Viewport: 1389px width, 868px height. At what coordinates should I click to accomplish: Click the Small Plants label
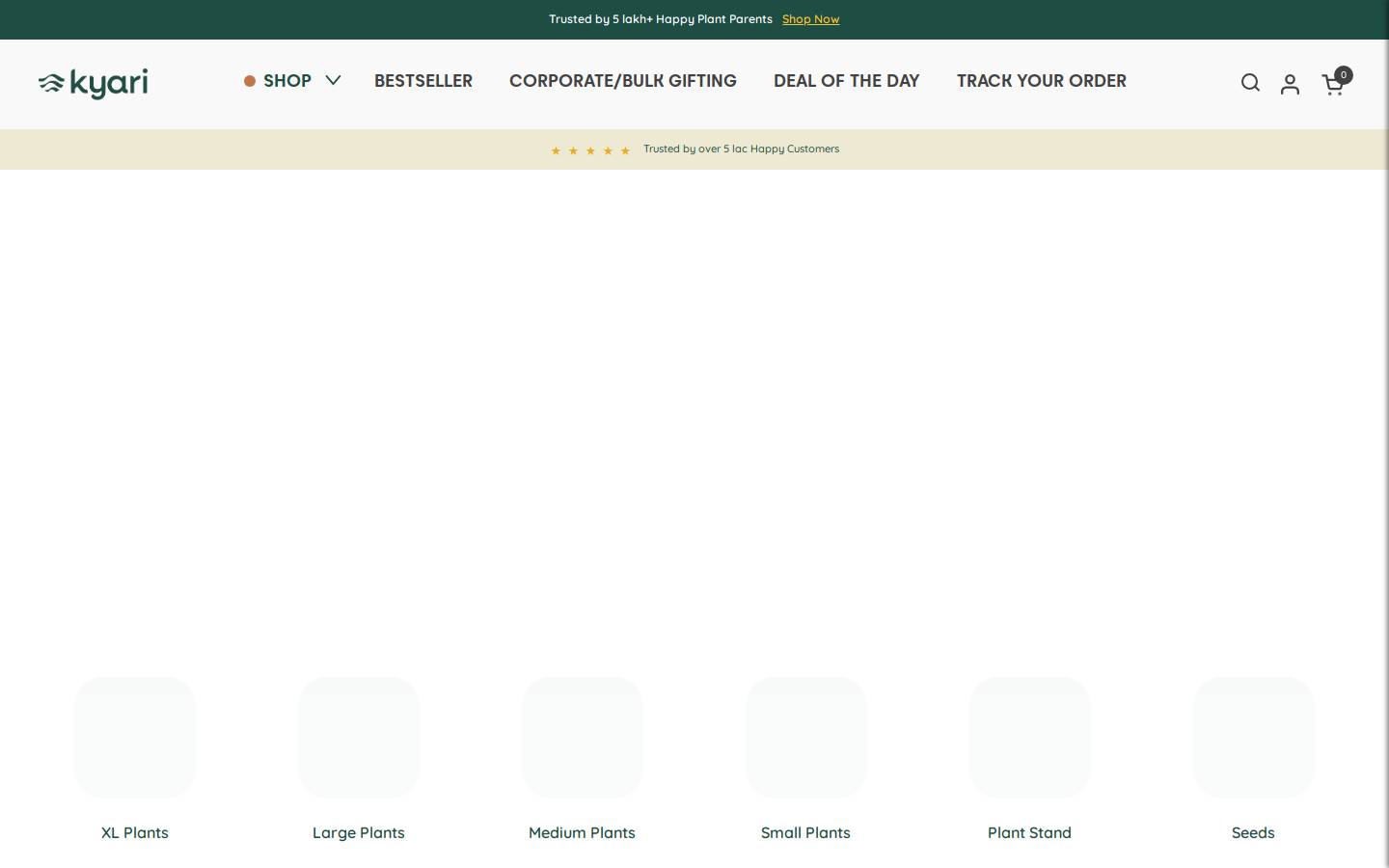click(x=806, y=832)
